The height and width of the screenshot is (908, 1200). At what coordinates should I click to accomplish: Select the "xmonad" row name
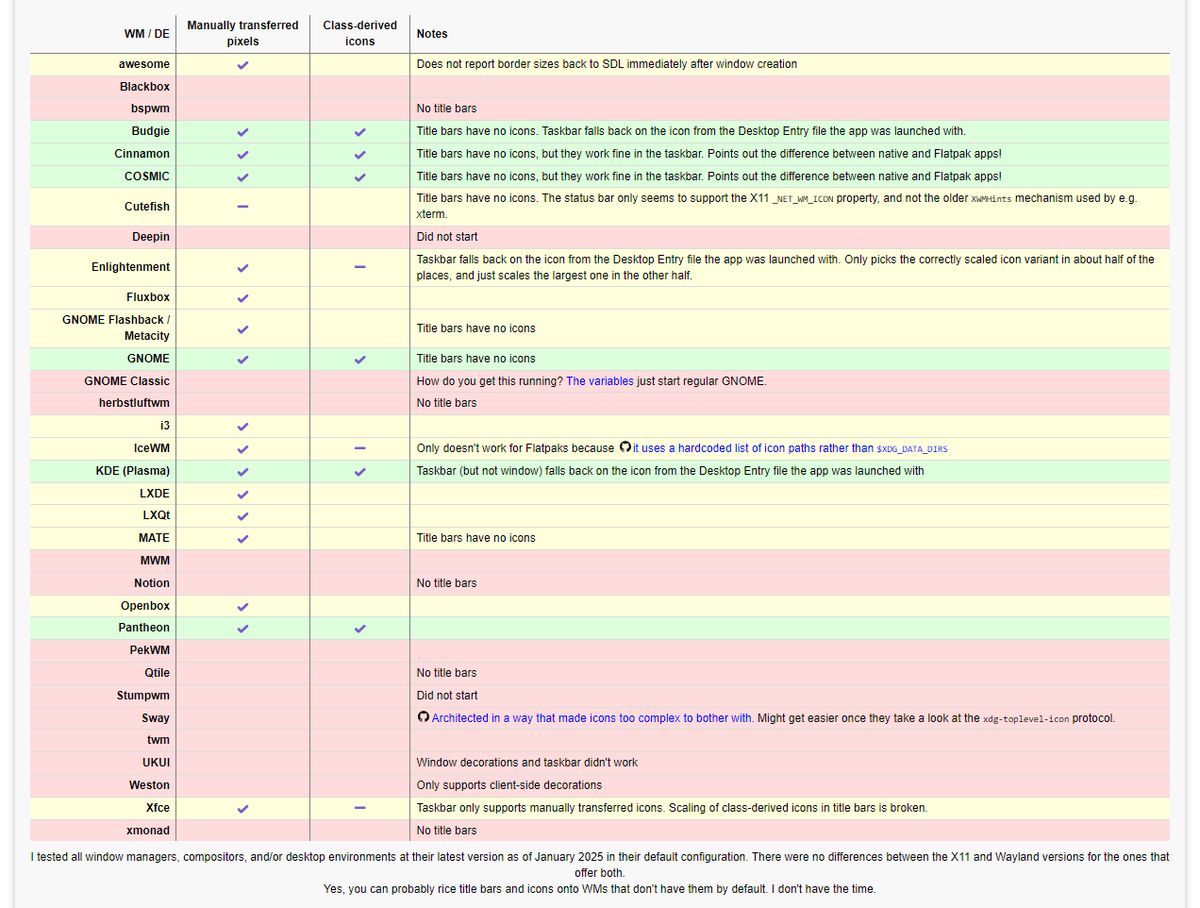coord(149,830)
